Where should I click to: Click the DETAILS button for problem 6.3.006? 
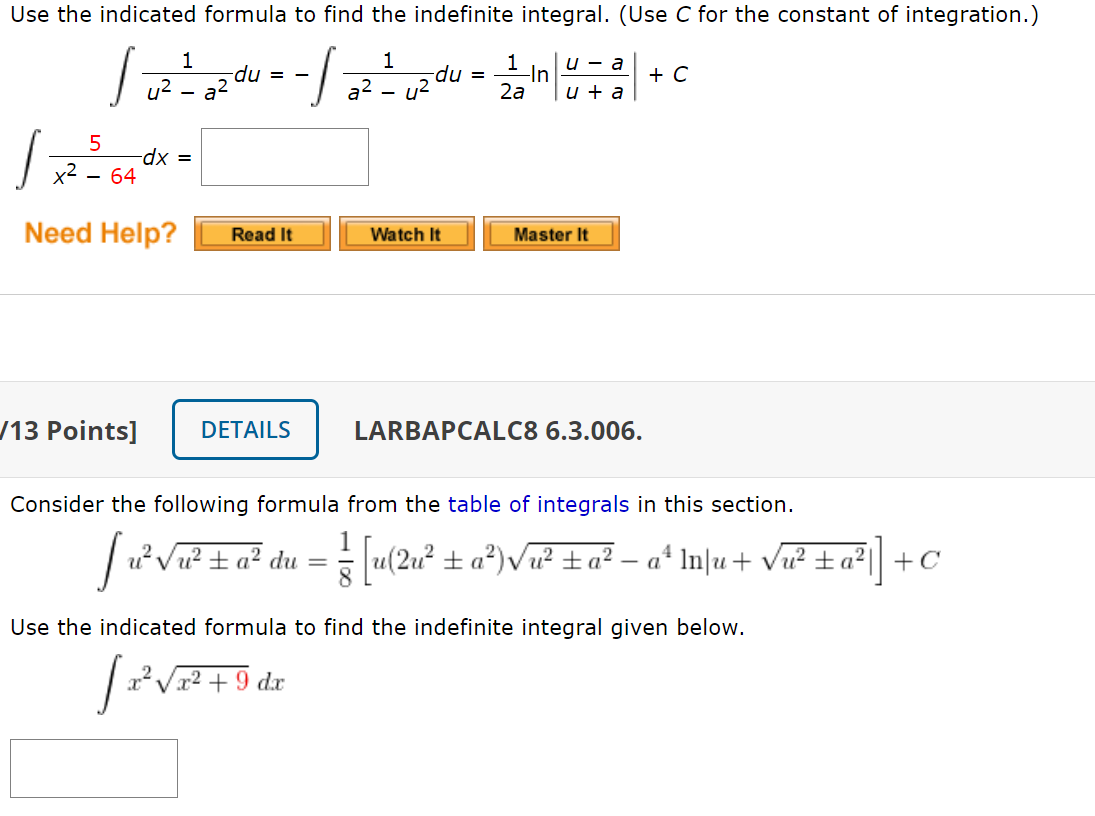(244, 429)
